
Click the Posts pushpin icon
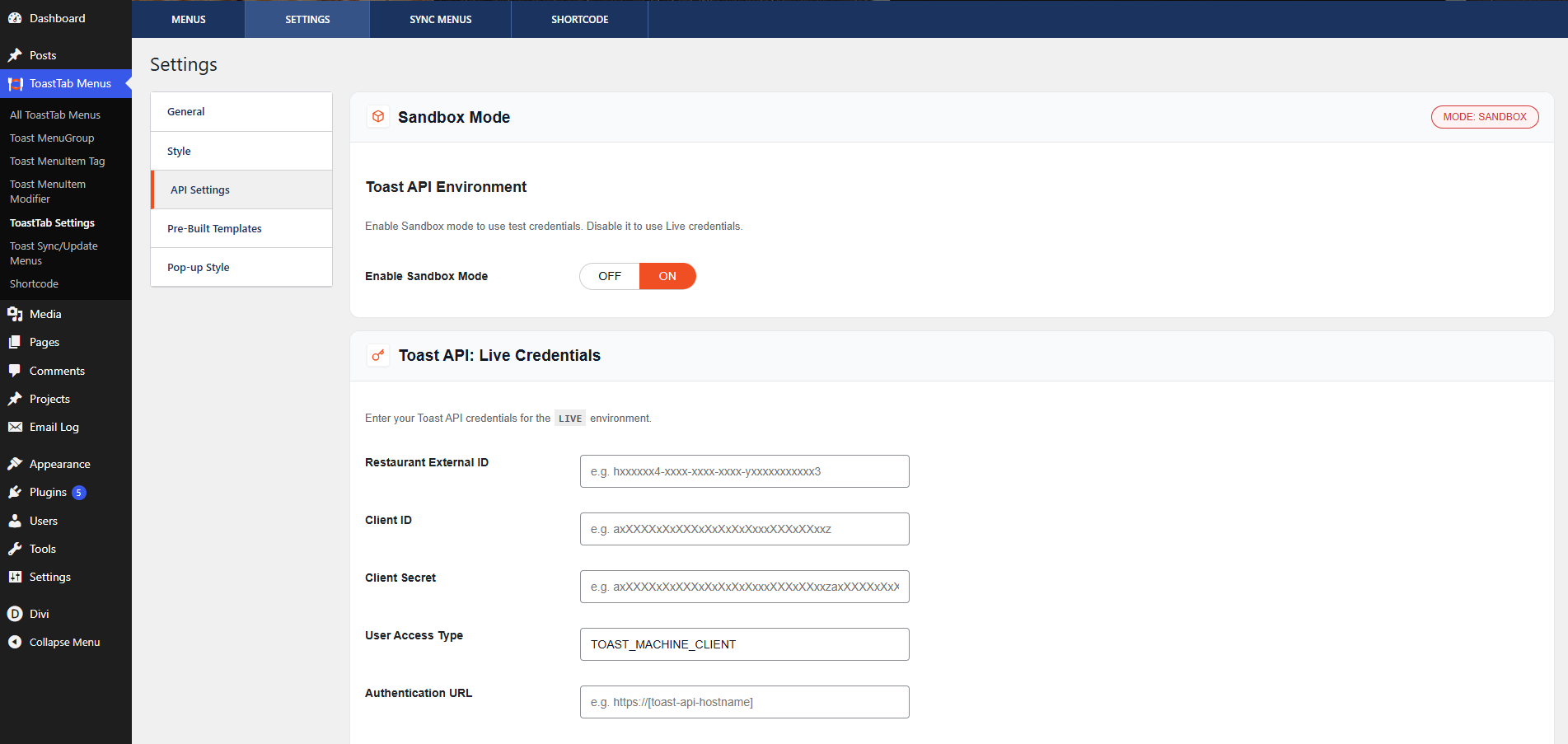coord(15,55)
